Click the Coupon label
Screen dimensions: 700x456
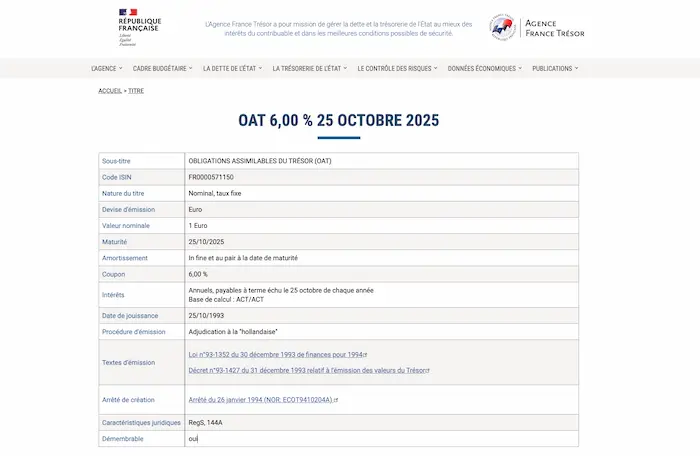113,274
